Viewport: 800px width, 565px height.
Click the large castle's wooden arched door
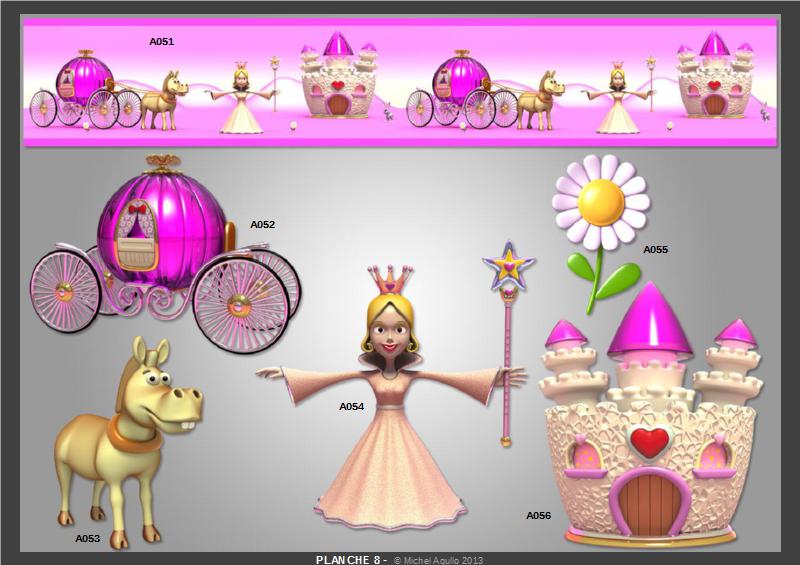[651, 503]
